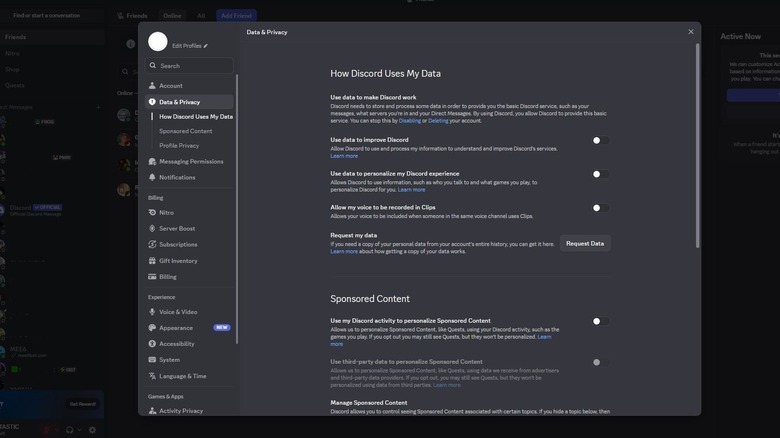Viewport: 780px width, 438px height.
Task: Select Sponsored Content subsection in sidebar
Action: pos(186,131)
